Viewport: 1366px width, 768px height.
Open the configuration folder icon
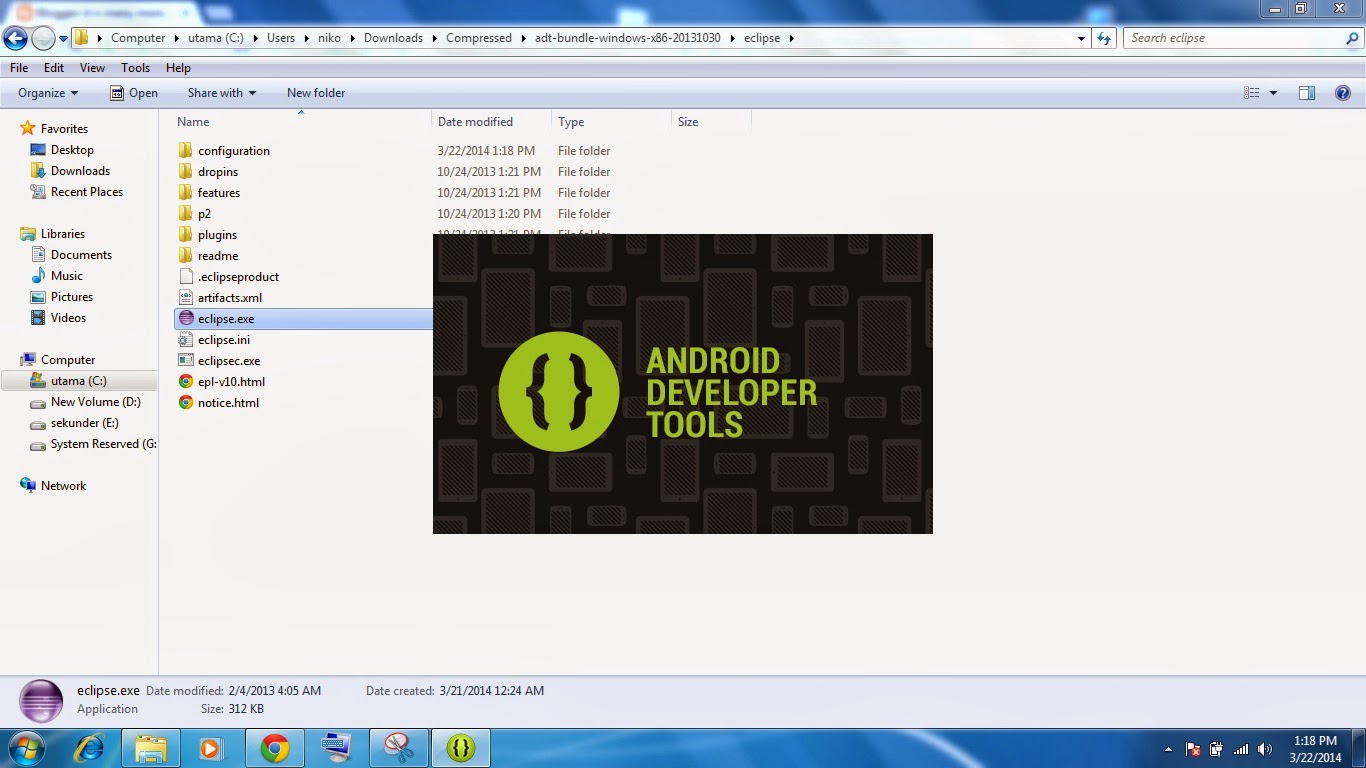pyautogui.click(x=185, y=150)
